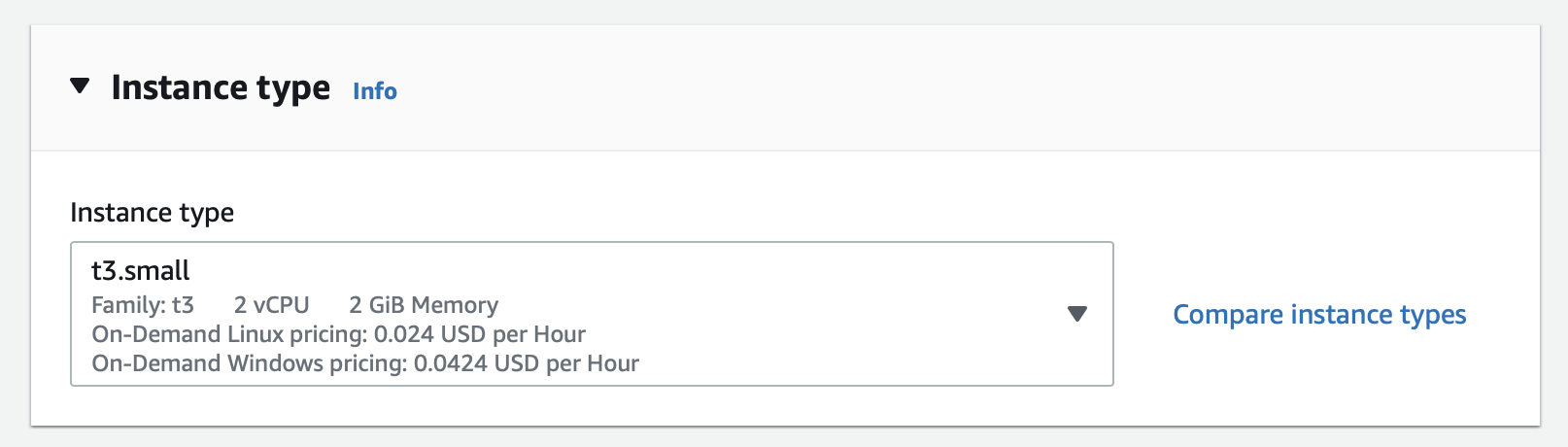Open the instance type dropdown arrow
1568x447 pixels.
(x=1076, y=314)
